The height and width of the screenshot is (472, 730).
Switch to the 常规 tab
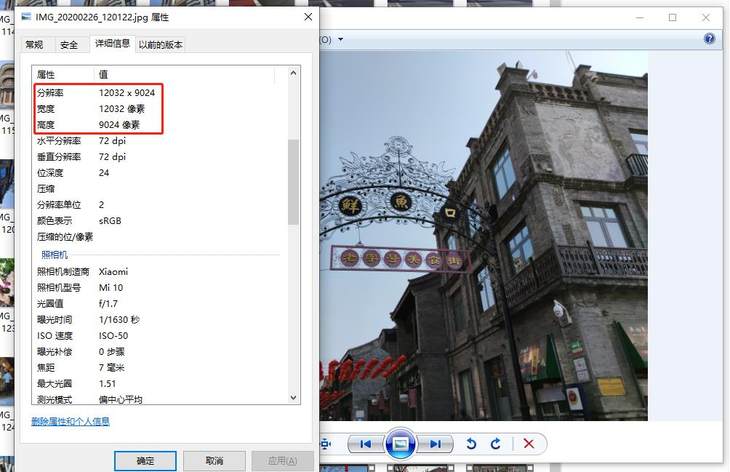(x=34, y=45)
